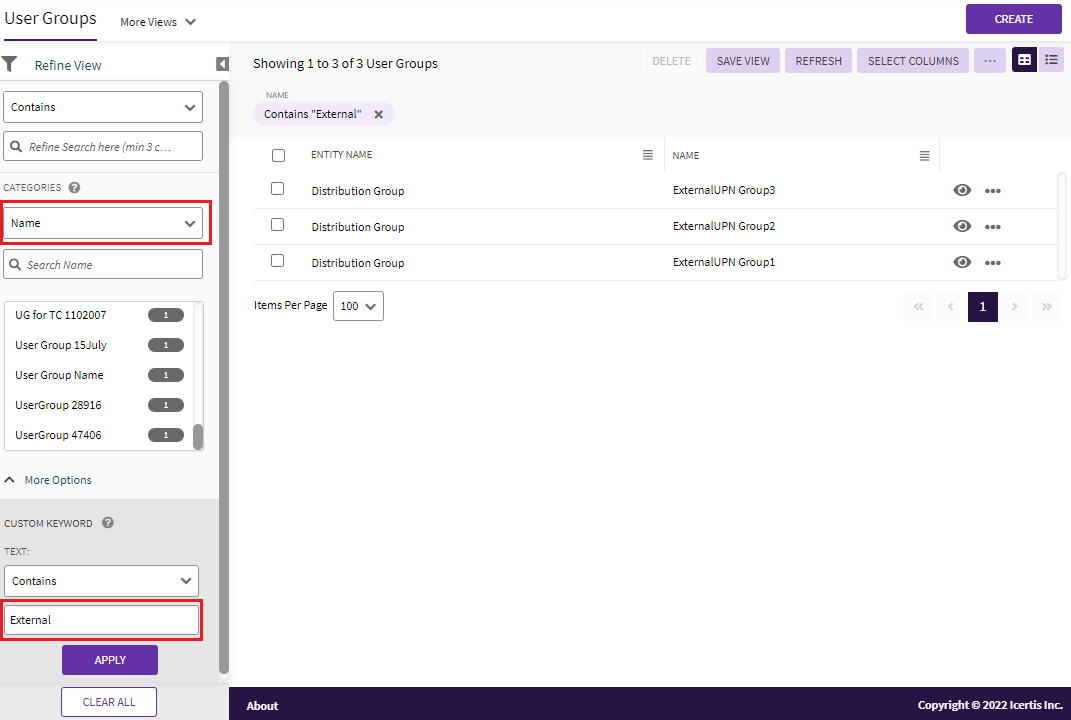Click the Custom Keyword help icon
The image size is (1071, 720).
(108, 523)
